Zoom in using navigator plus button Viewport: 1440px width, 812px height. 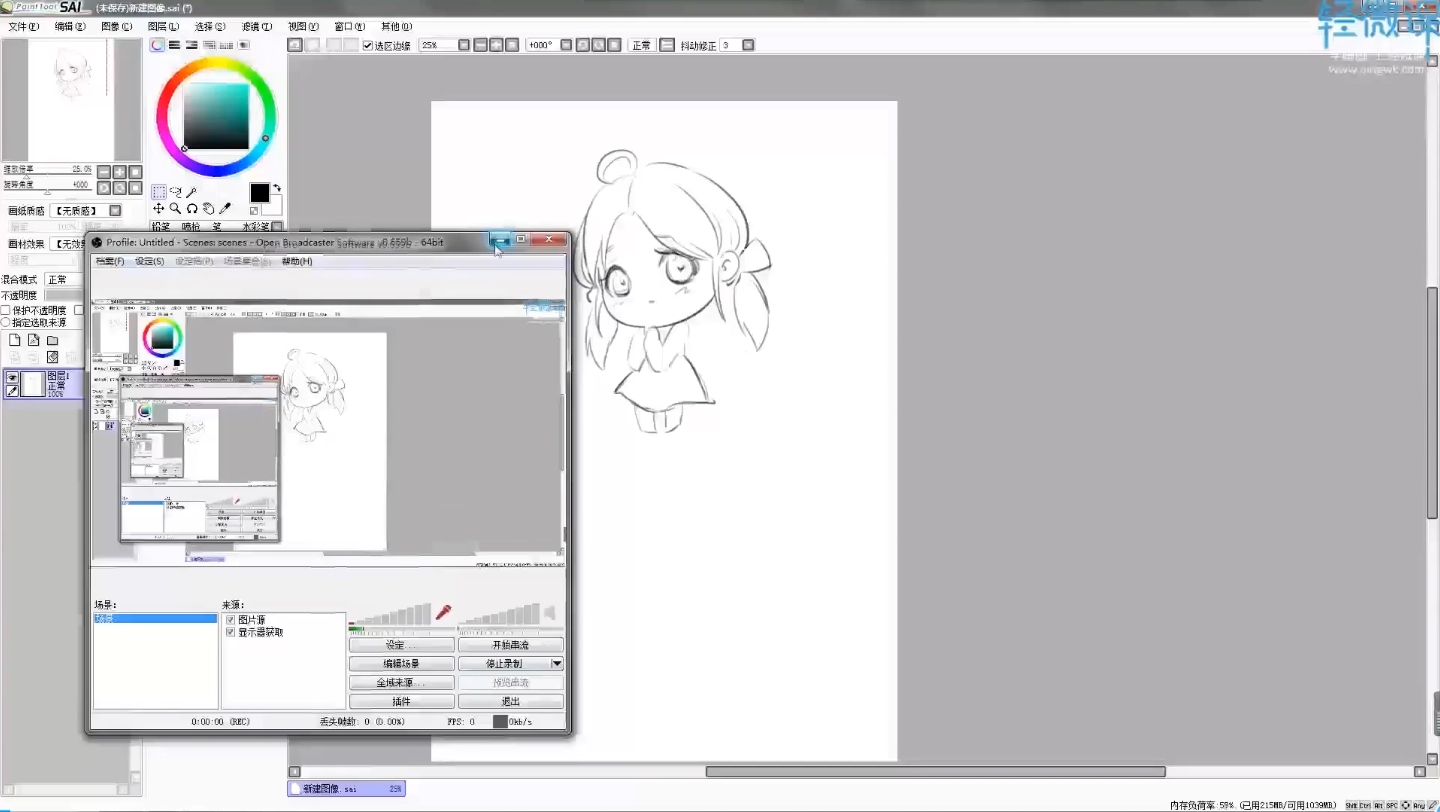pos(120,172)
